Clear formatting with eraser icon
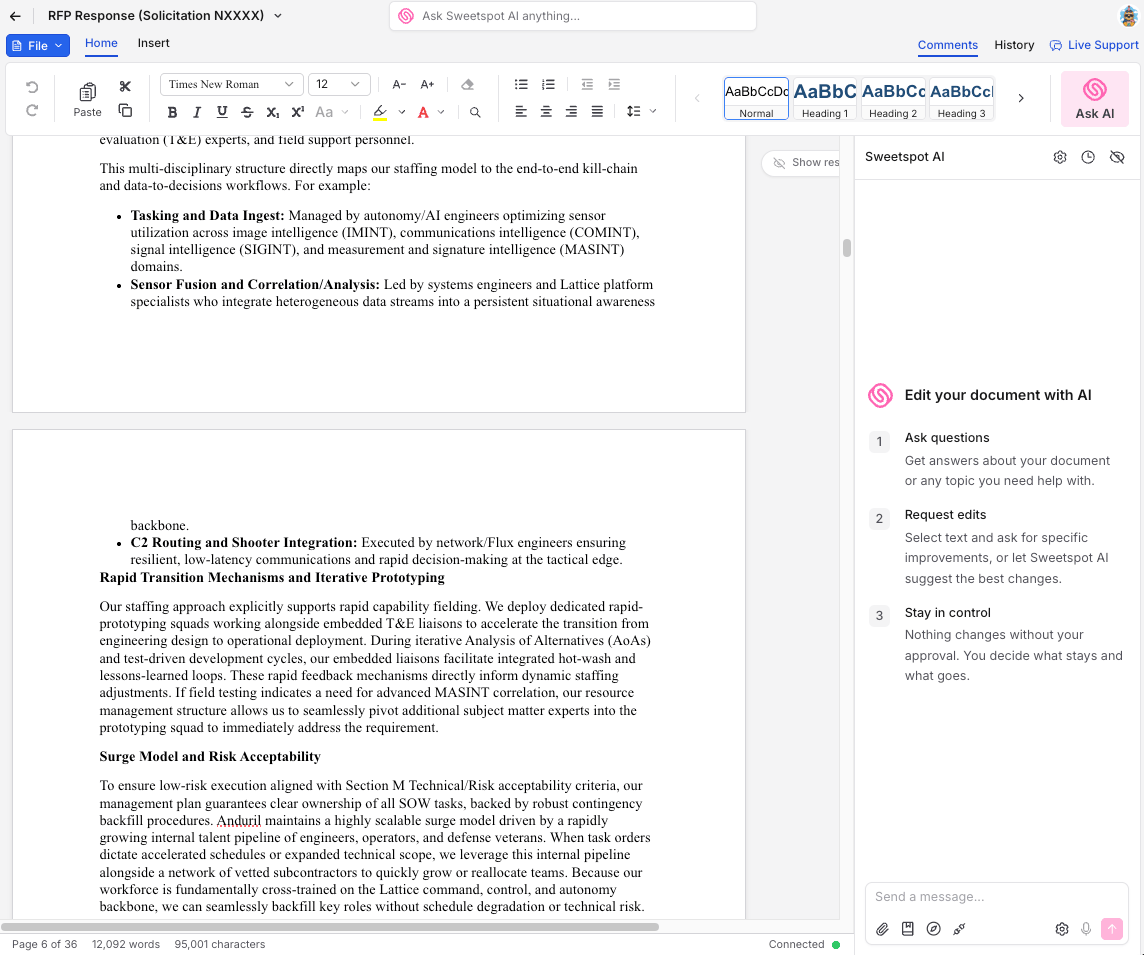 click(x=468, y=85)
